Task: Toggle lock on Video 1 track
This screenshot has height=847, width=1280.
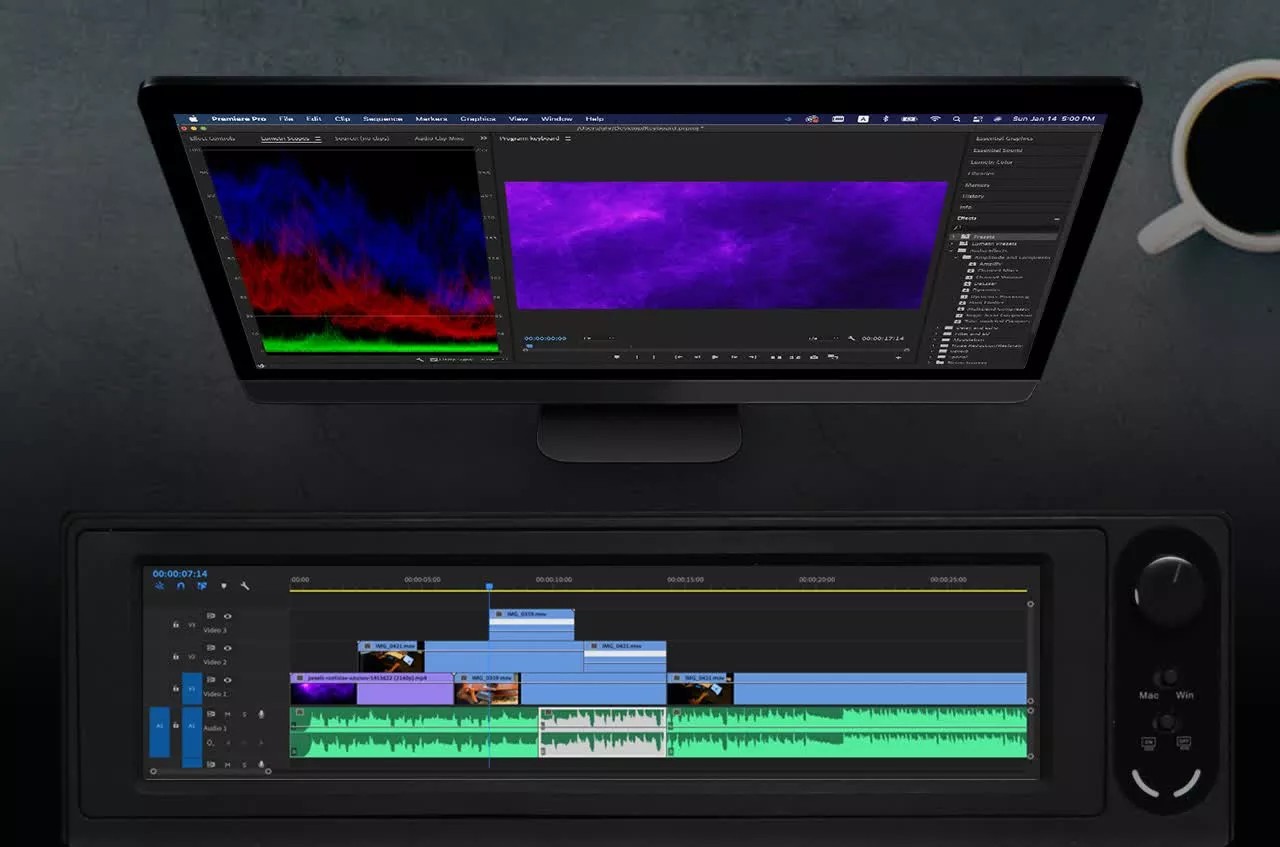Action: [x=176, y=689]
